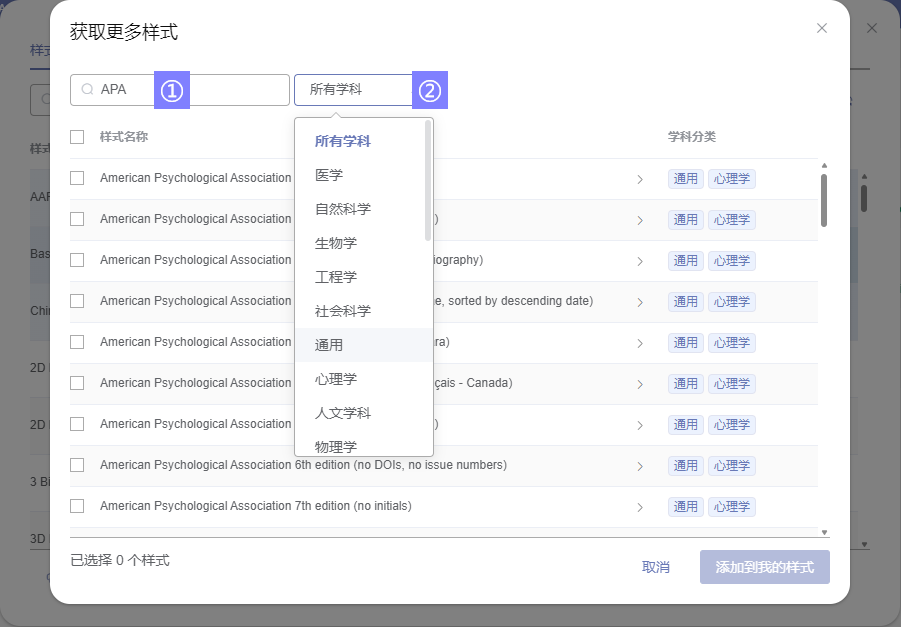Screen dimensions: 901x627
Task: Pick 心理学 from the dropdown options
Action: pyautogui.click(x=336, y=379)
